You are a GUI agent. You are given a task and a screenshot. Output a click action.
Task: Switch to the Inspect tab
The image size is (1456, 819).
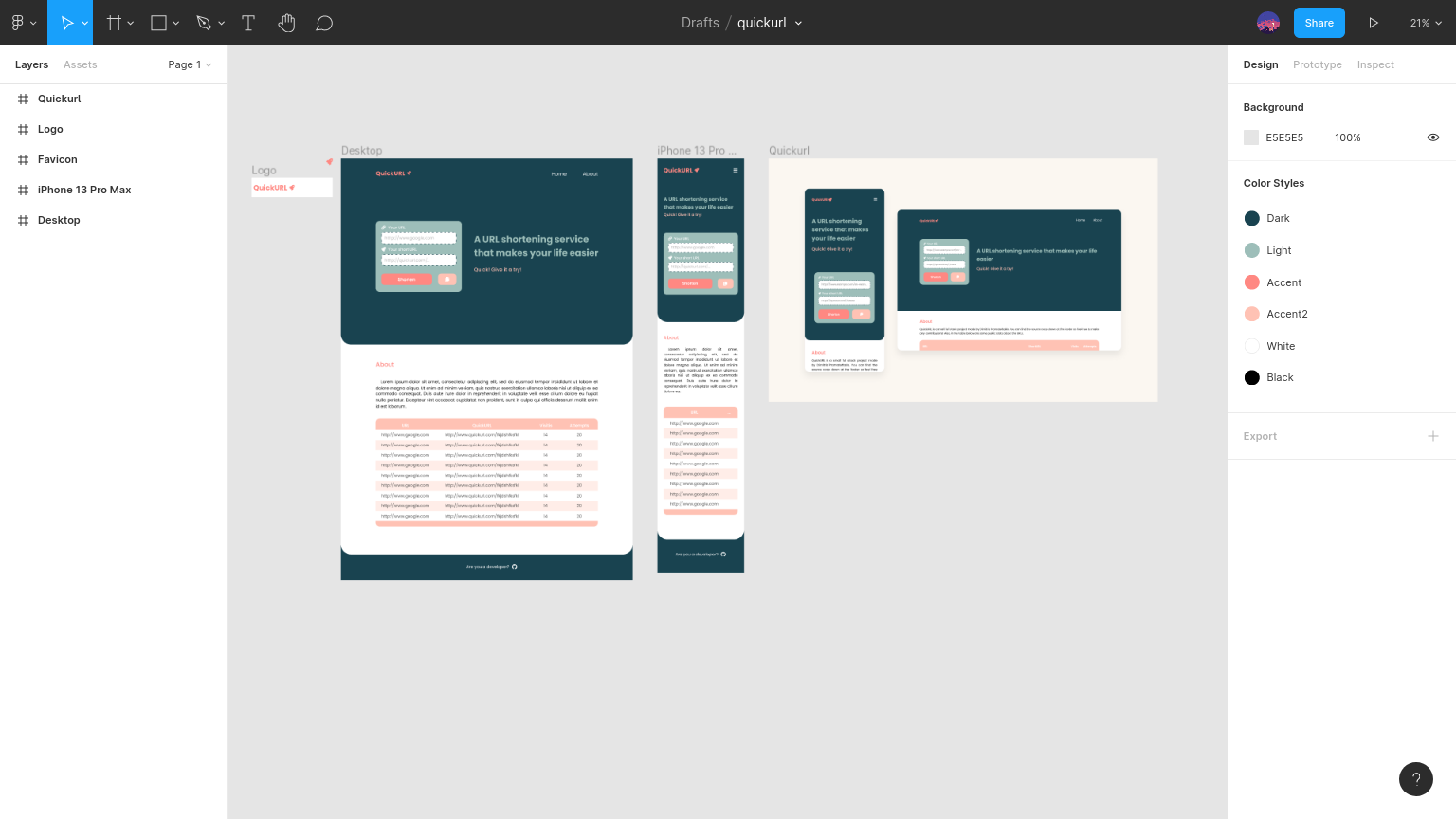pyautogui.click(x=1375, y=64)
